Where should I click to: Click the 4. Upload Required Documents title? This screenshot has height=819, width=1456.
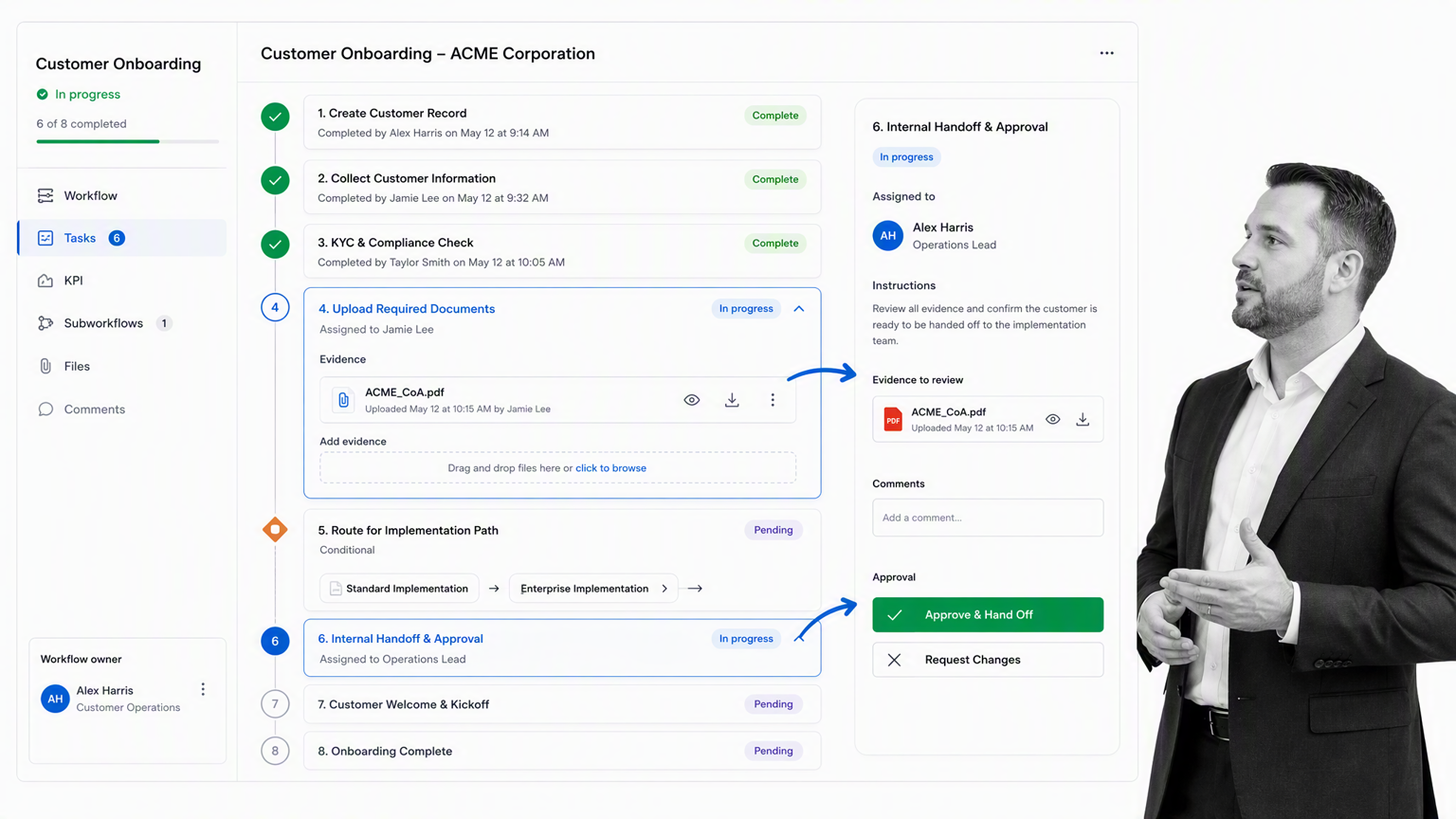click(407, 309)
